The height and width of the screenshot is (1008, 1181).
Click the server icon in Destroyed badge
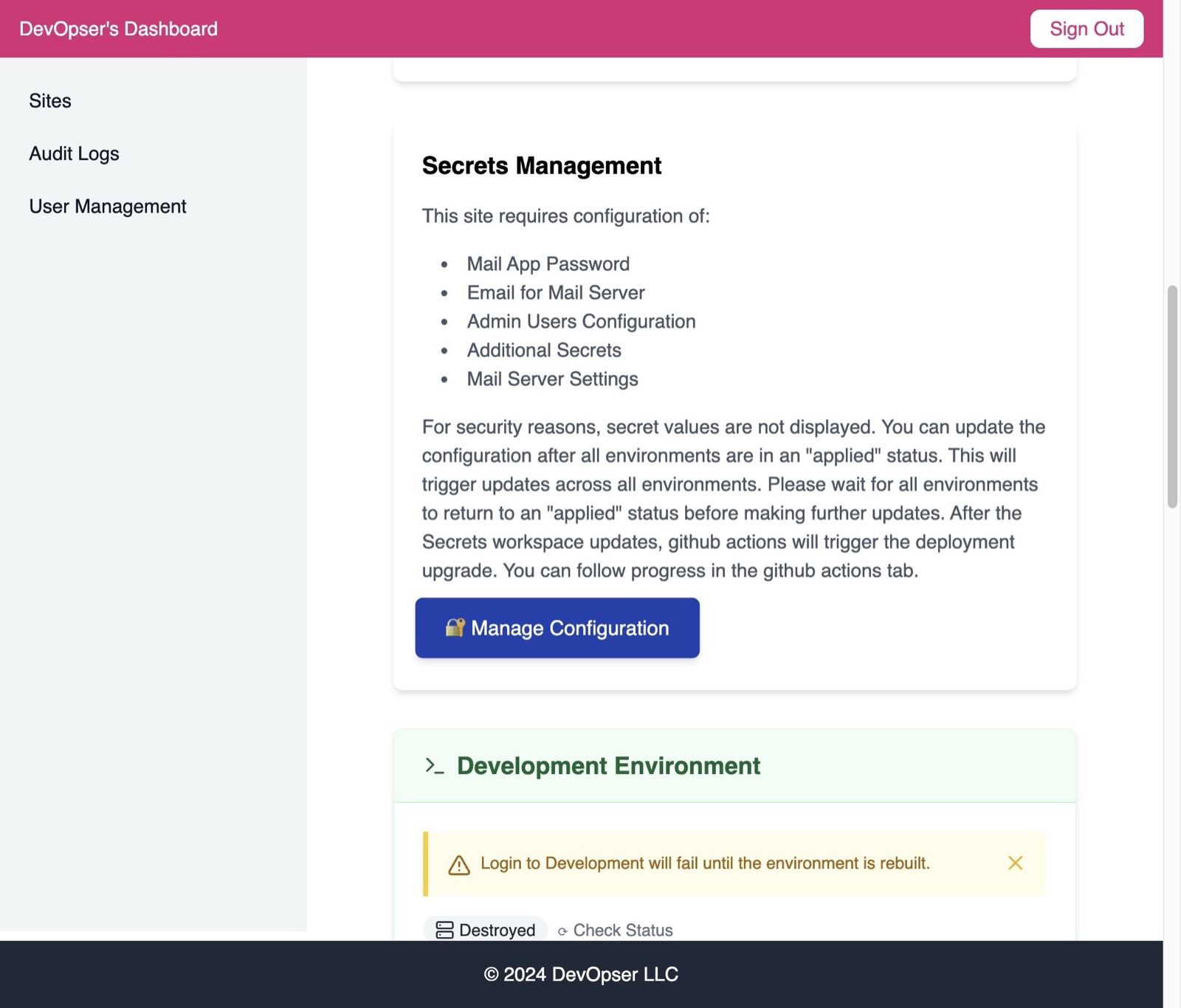444,930
